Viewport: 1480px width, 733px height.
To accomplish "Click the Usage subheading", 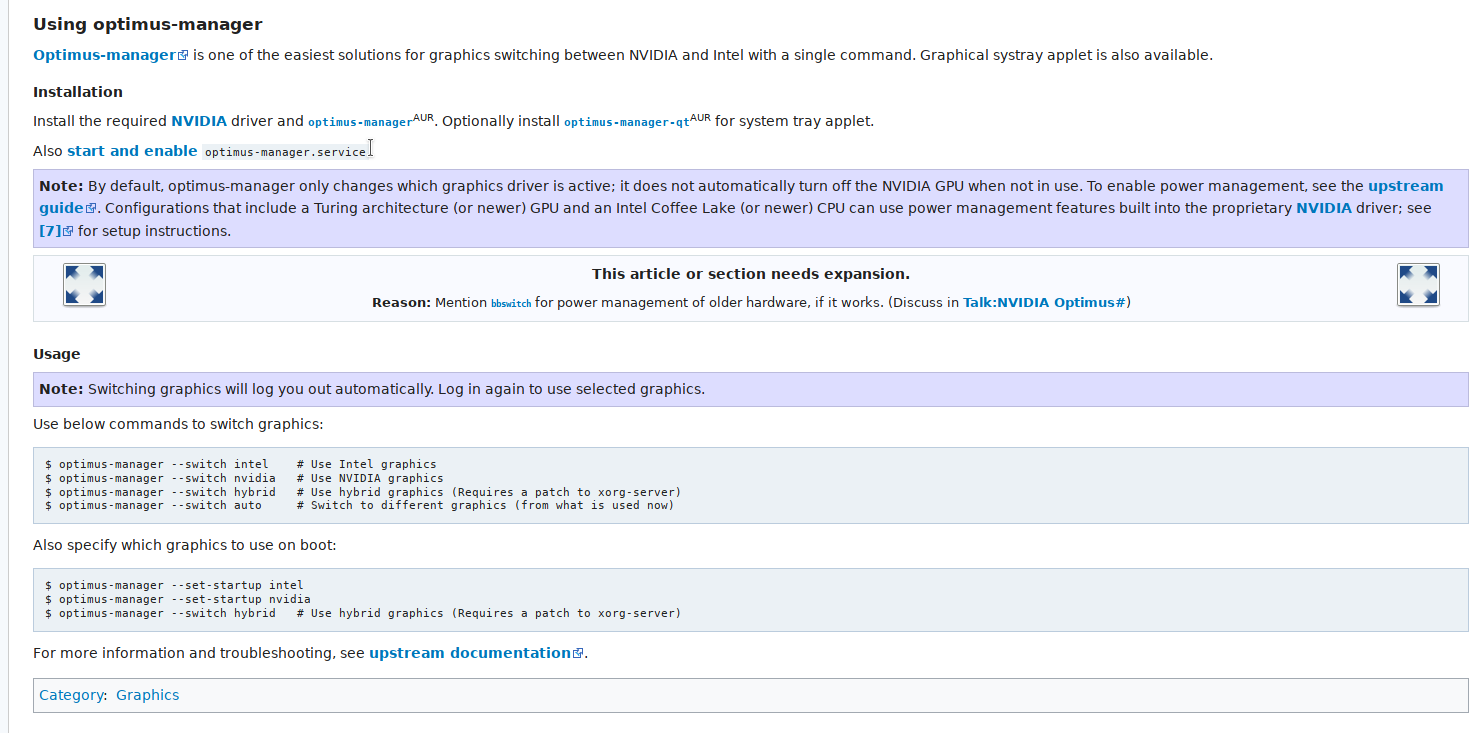I will pos(56,354).
